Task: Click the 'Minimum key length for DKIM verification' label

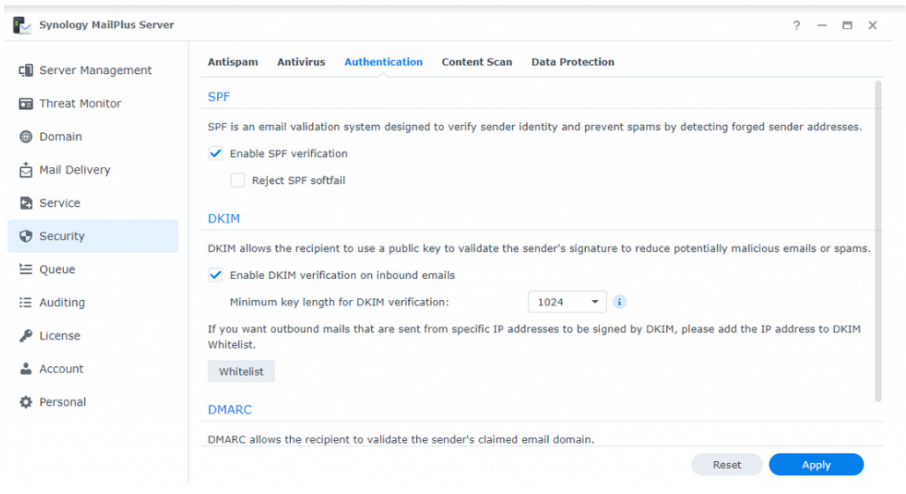Action: click(339, 302)
